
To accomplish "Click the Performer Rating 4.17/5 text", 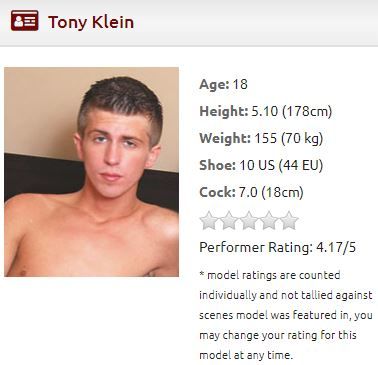I will pyautogui.click(x=277, y=247).
